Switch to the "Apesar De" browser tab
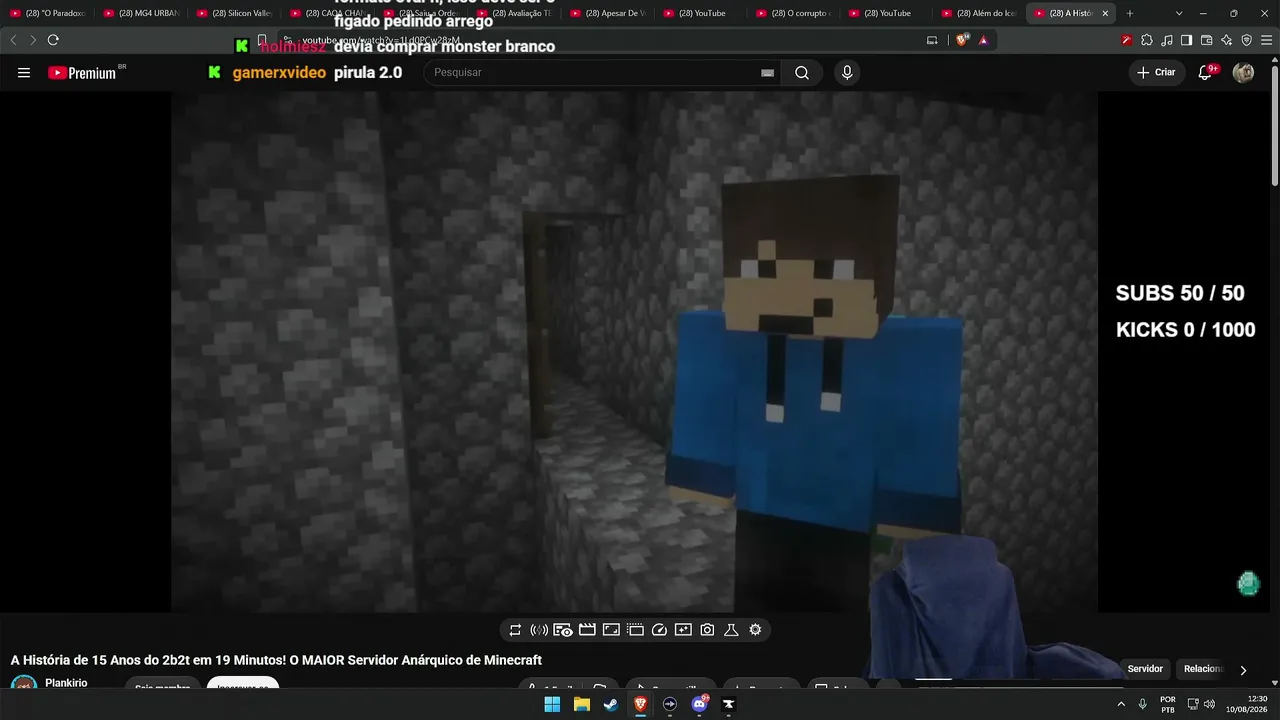Image resolution: width=1280 pixels, height=720 pixels. tap(608, 13)
